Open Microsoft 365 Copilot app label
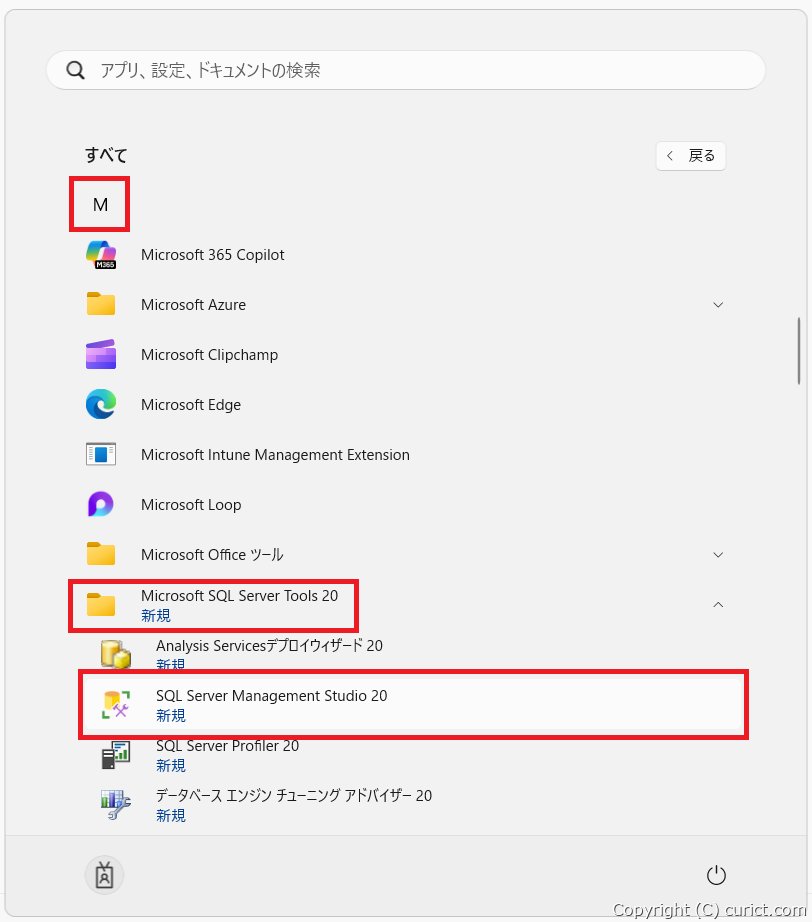Viewport: 812px width, 922px height. (212, 255)
